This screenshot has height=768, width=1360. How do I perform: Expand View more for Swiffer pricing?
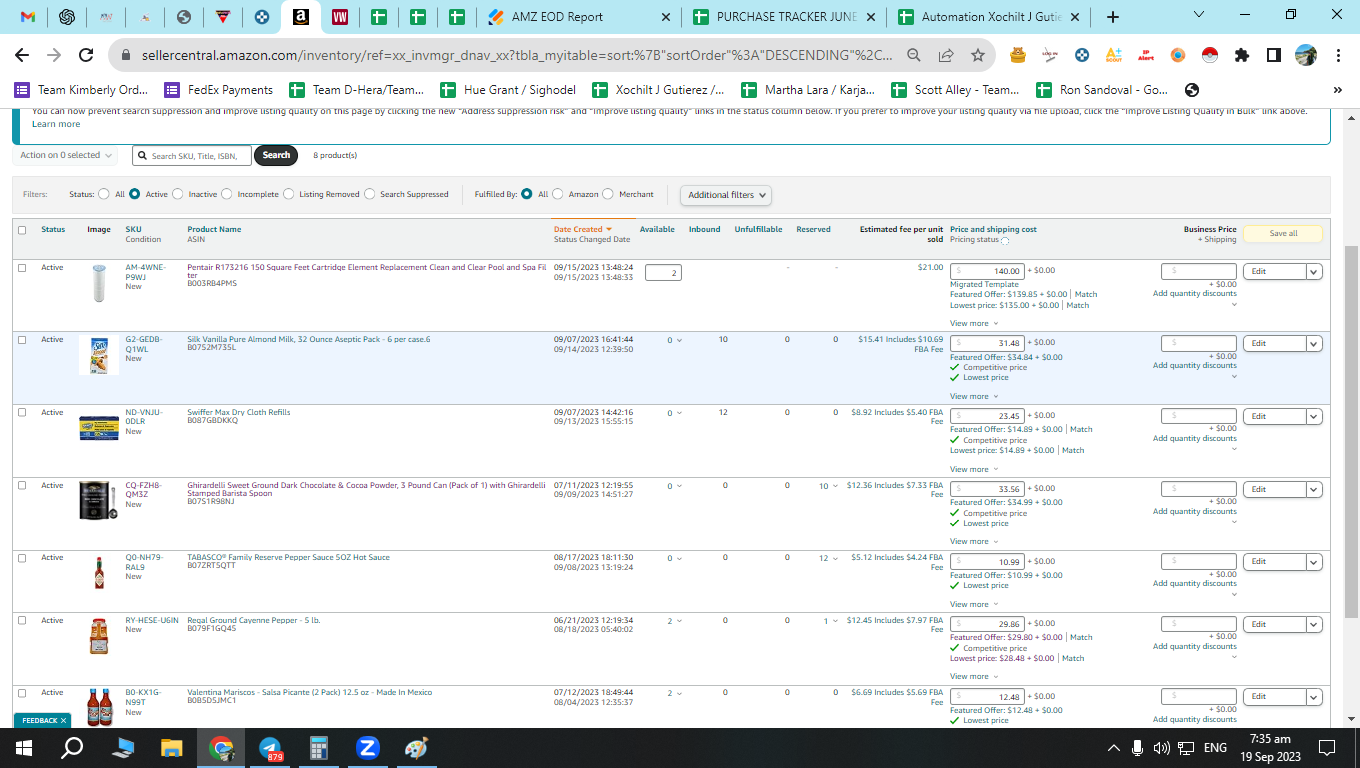pos(972,469)
